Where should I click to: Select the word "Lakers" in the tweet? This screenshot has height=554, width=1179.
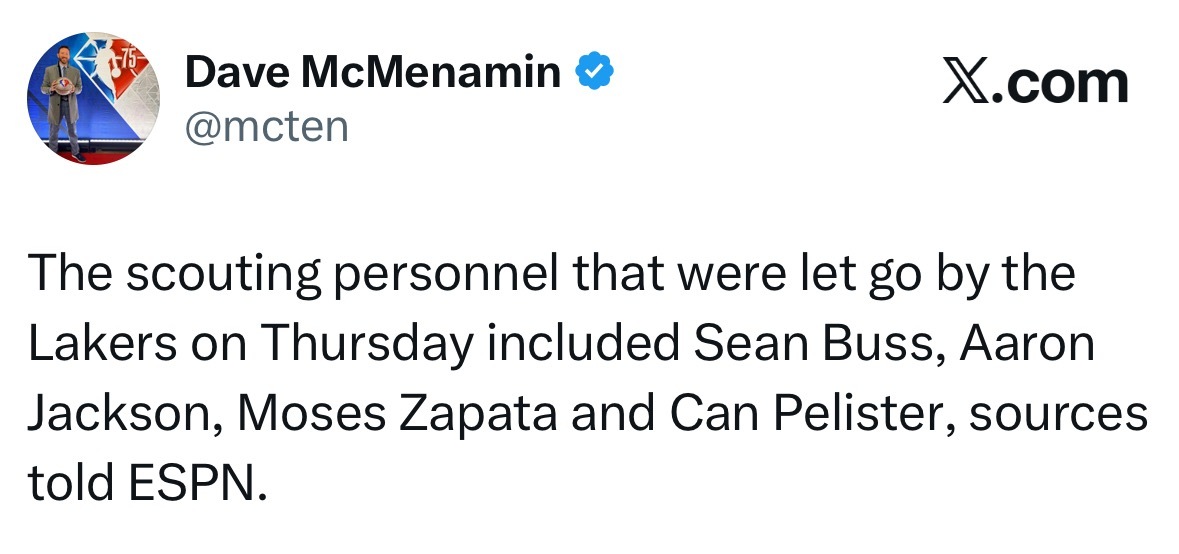click(89, 345)
